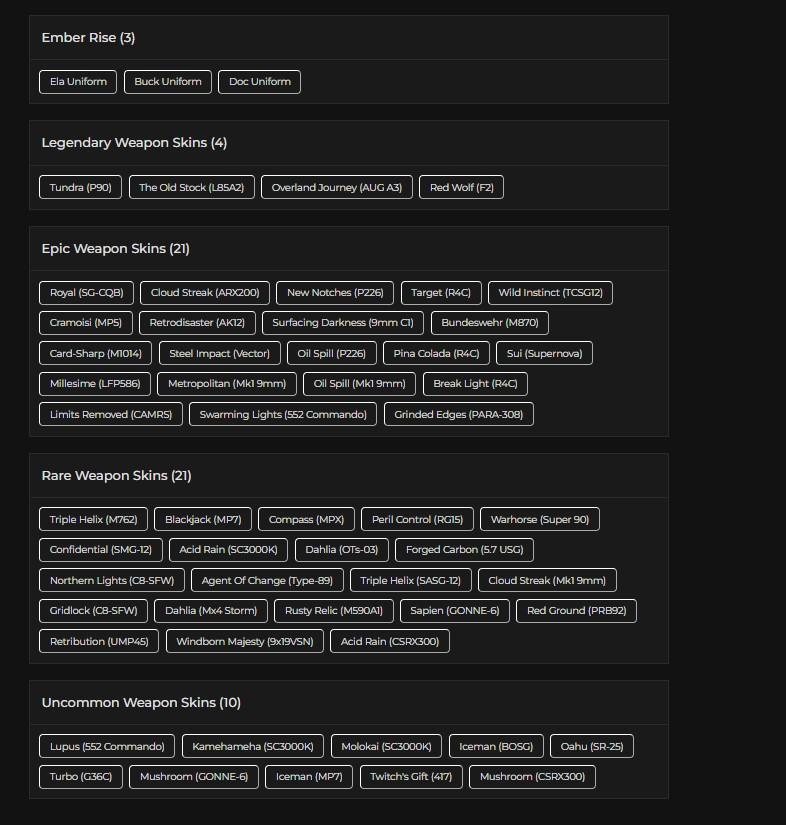This screenshot has width=786, height=825.
Task: Toggle Uncommon Weapon Skins (10) header
Action: coord(141,703)
